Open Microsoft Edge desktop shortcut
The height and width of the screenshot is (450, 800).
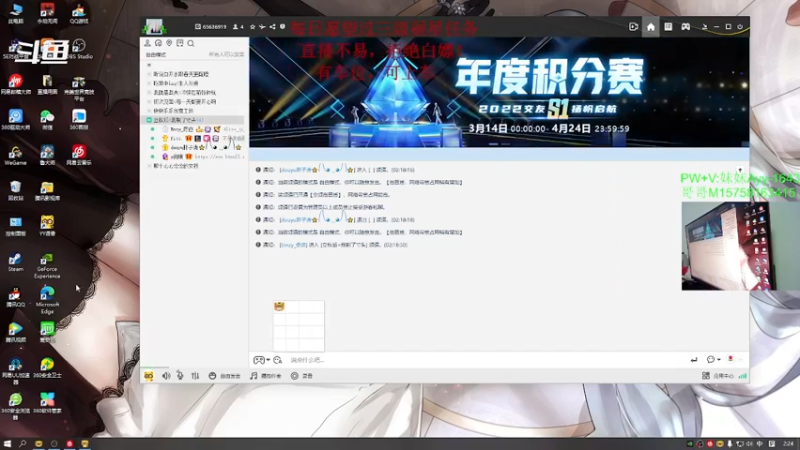pyautogui.click(x=47, y=299)
